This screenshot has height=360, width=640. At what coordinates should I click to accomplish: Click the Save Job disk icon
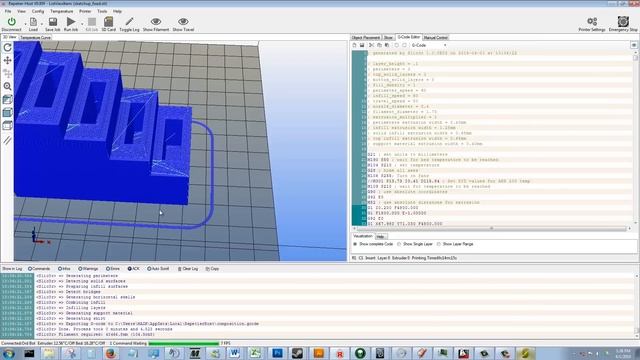point(53,21)
